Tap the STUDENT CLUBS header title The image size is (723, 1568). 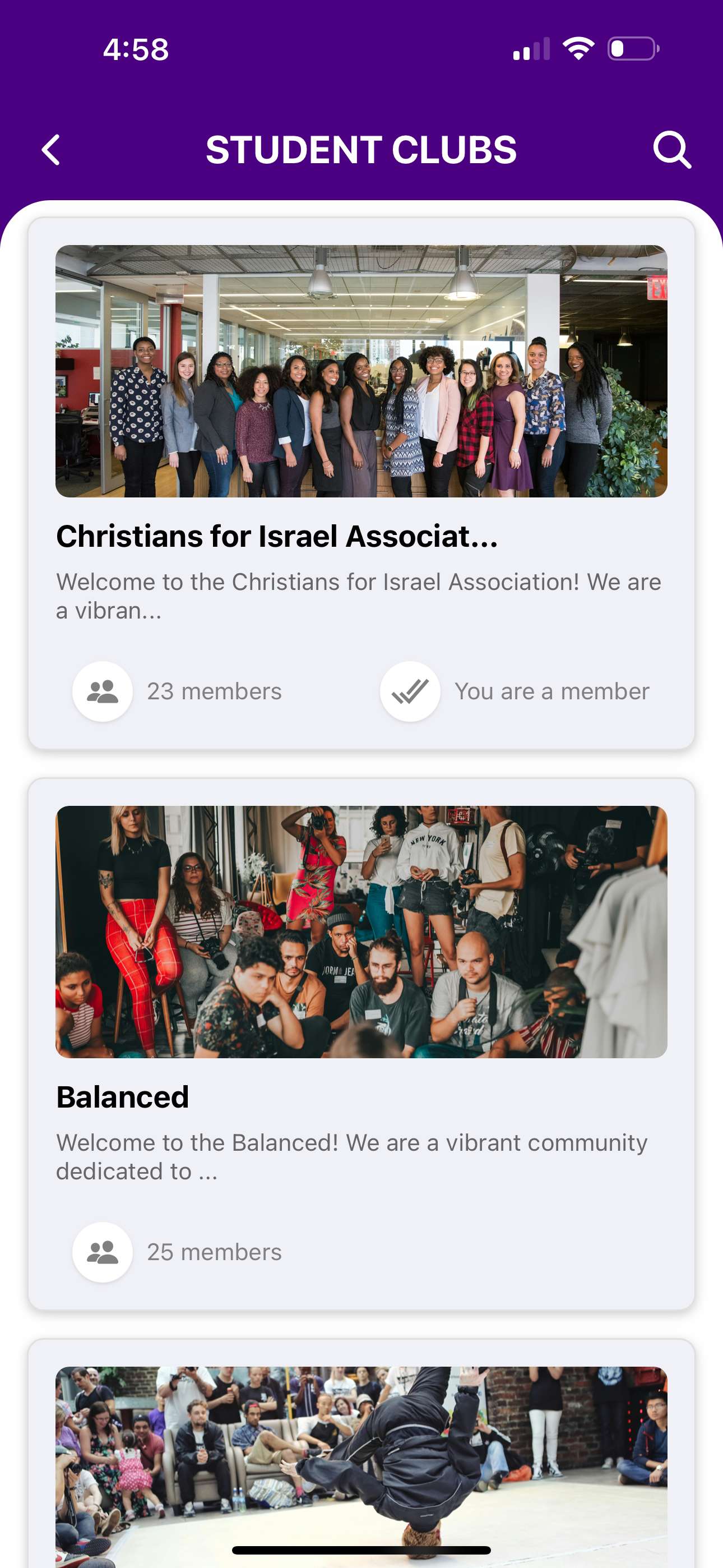pos(361,150)
